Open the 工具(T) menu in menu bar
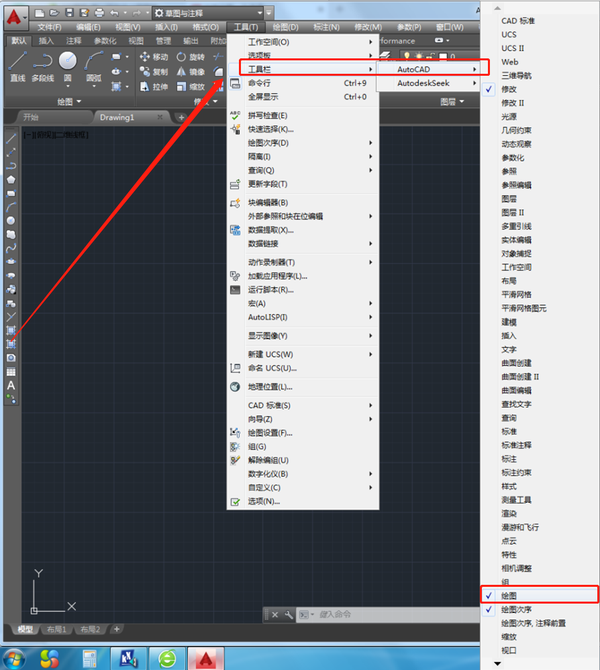600x670 pixels. [x=245, y=27]
